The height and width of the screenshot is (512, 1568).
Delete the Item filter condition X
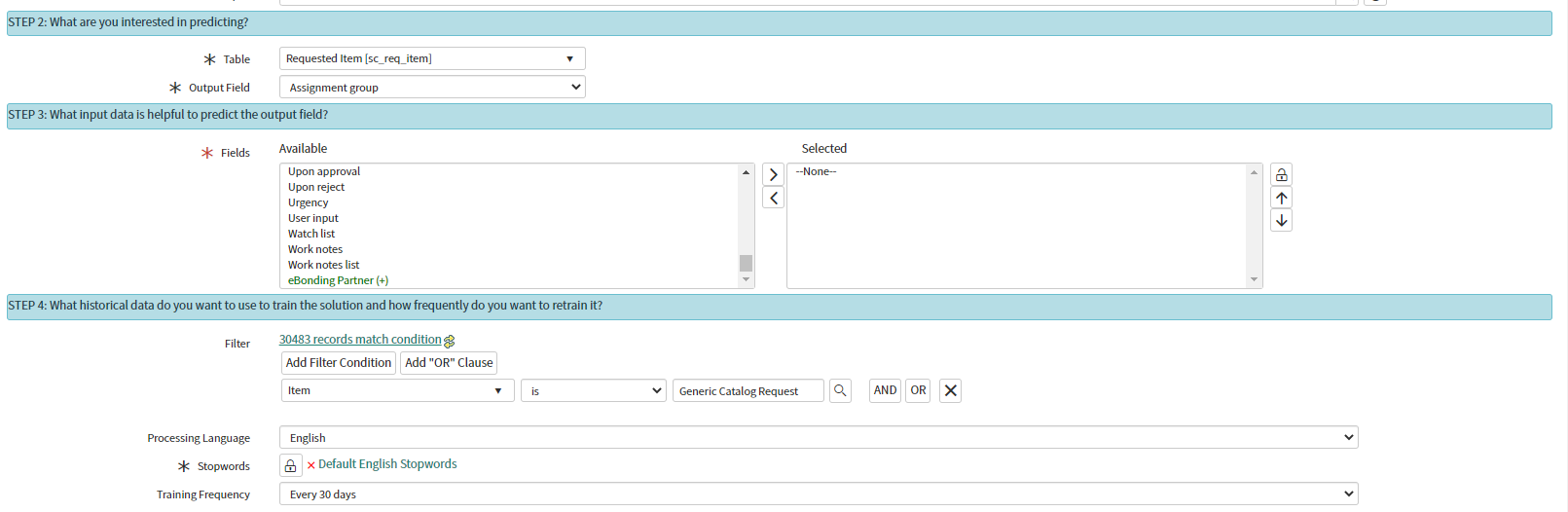(951, 390)
